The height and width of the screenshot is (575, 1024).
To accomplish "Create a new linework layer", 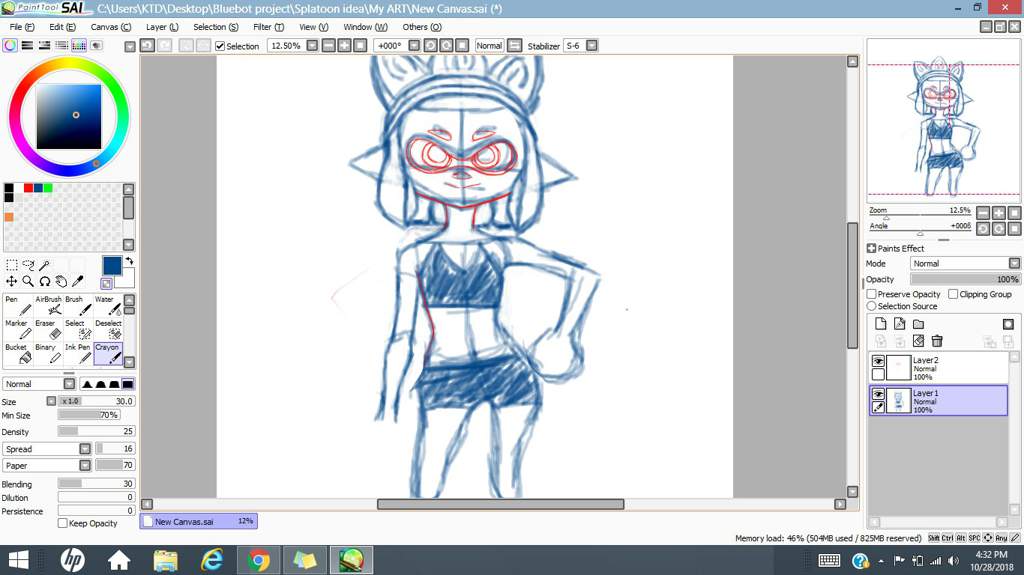I will [x=899, y=323].
